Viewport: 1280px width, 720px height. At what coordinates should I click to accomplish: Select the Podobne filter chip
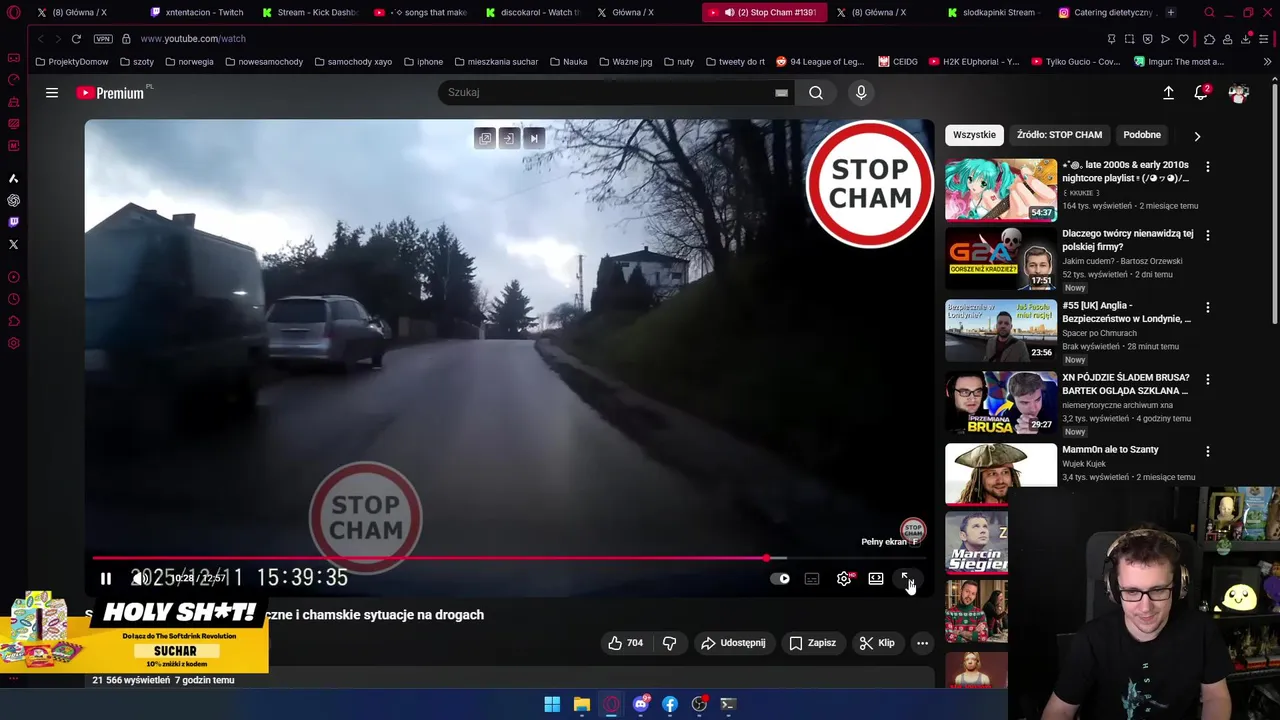tap(1142, 135)
